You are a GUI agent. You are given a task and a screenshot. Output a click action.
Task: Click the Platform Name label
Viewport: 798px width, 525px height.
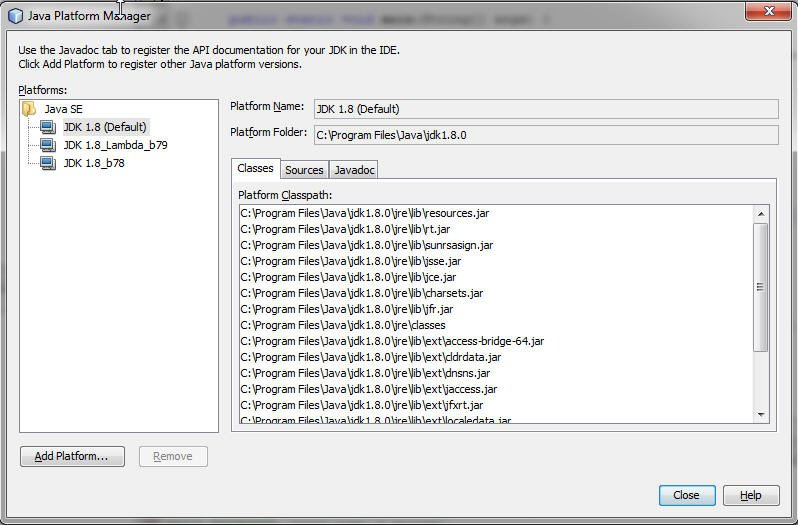pyautogui.click(x=267, y=106)
